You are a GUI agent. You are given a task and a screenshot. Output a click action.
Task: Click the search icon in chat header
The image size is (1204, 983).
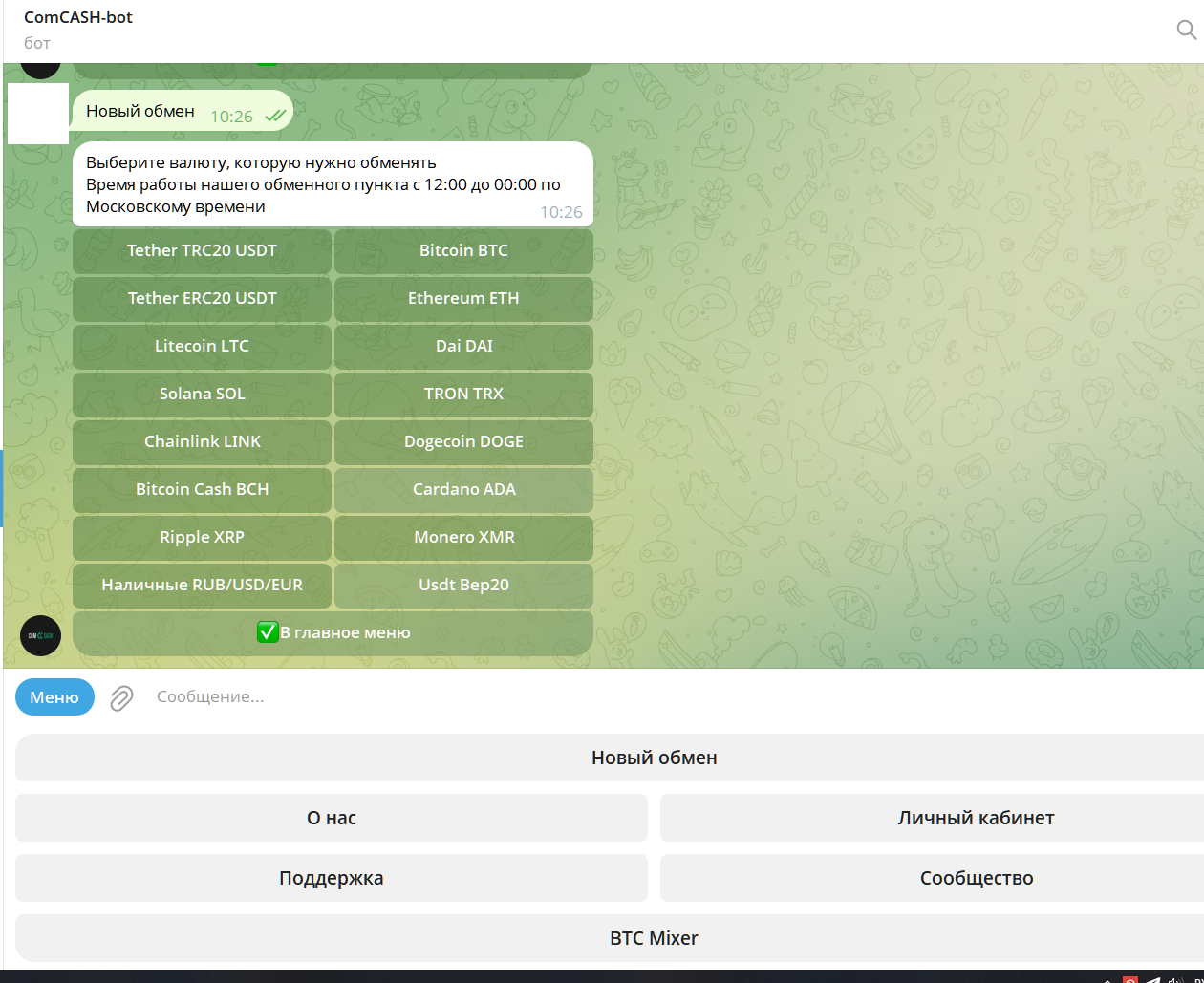click(x=1186, y=31)
